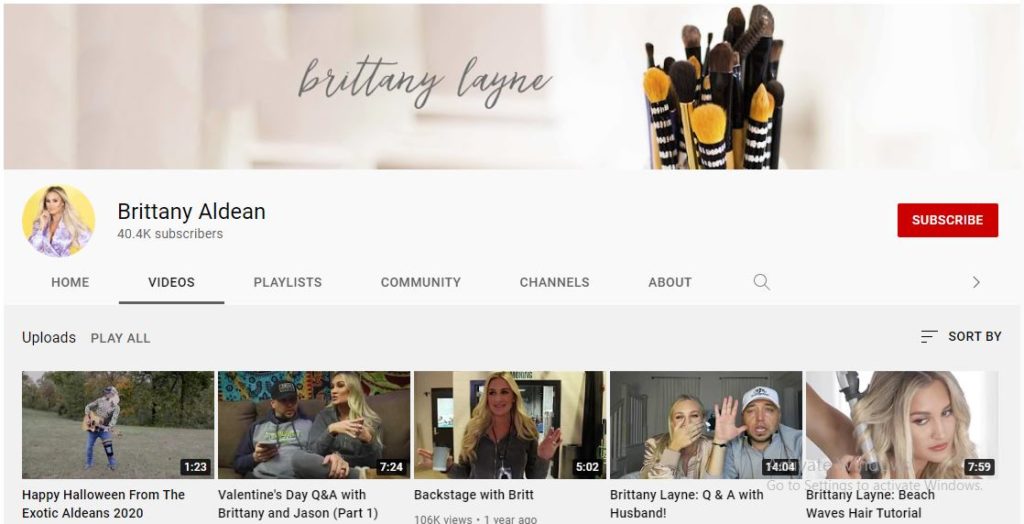Click Brittany Aldean's channel avatar

click(59, 221)
